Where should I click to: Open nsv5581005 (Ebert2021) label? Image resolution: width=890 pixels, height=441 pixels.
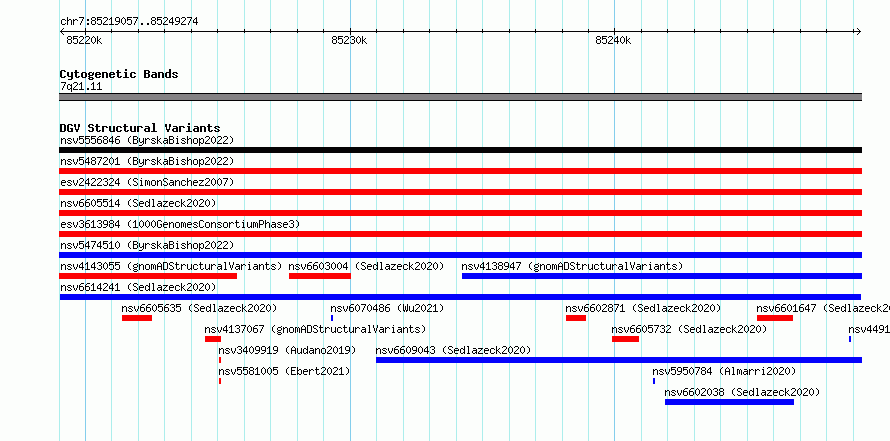point(284,371)
